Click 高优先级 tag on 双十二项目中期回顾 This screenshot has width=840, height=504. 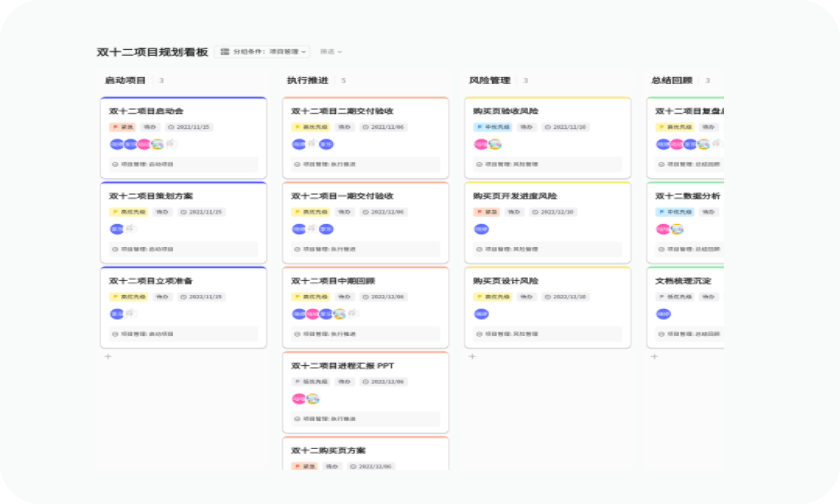[x=311, y=297]
